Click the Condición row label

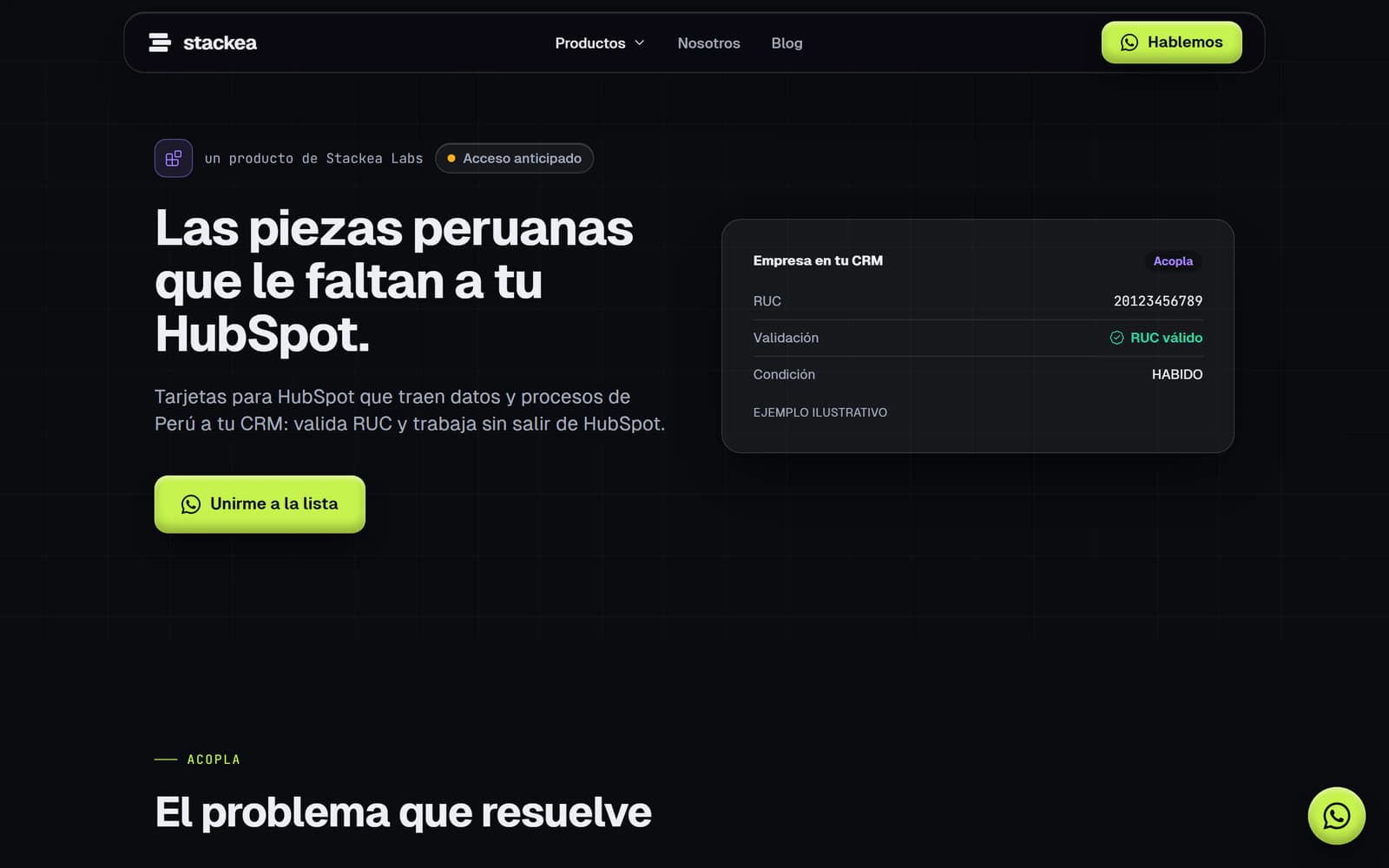[784, 374]
